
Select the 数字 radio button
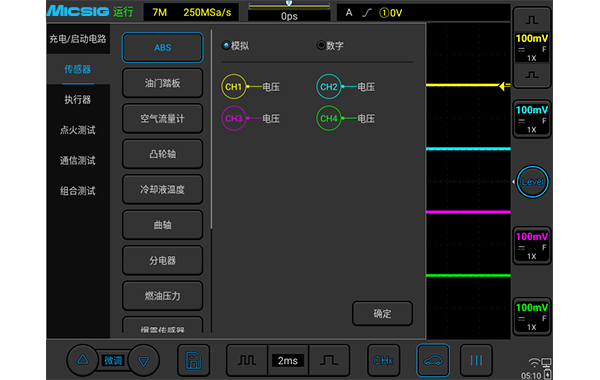click(321, 46)
